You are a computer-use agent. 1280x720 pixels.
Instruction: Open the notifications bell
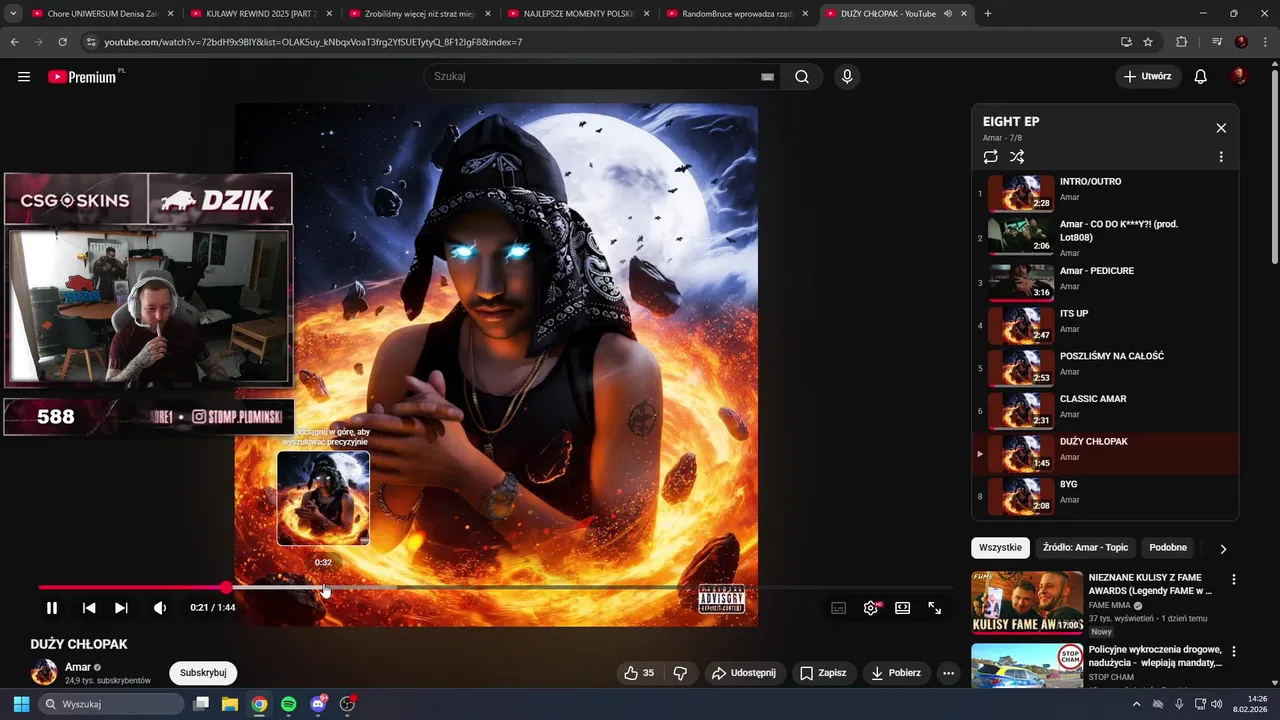pos(1201,77)
